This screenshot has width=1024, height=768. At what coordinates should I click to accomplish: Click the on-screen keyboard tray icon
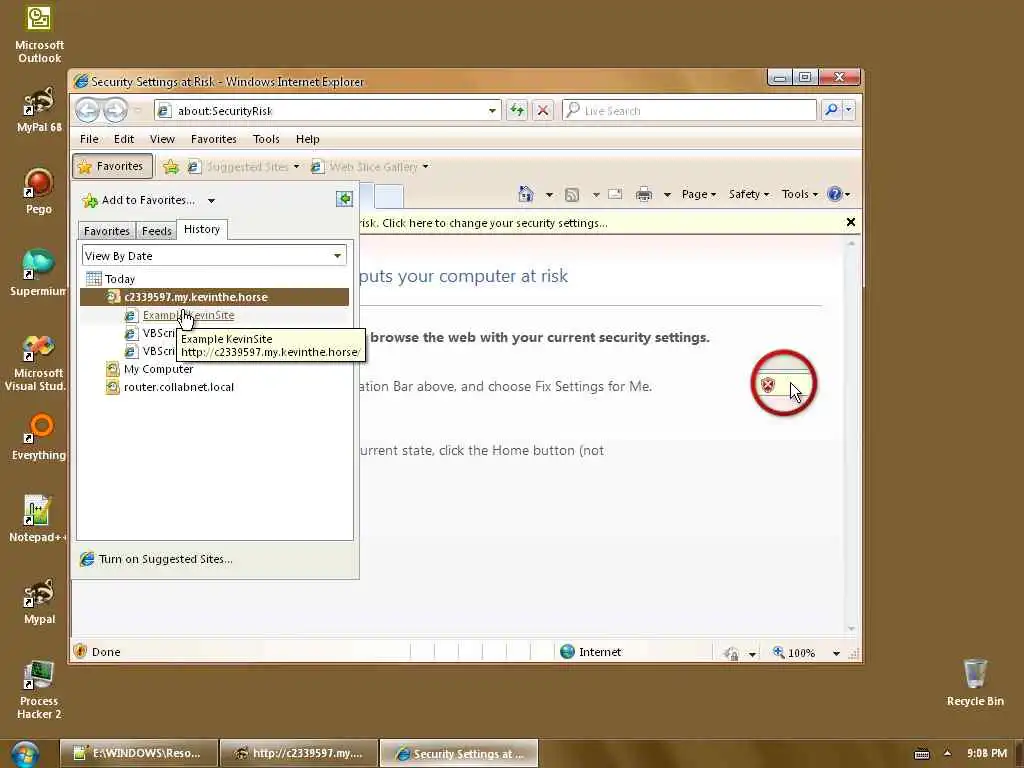(x=921, y=754)
